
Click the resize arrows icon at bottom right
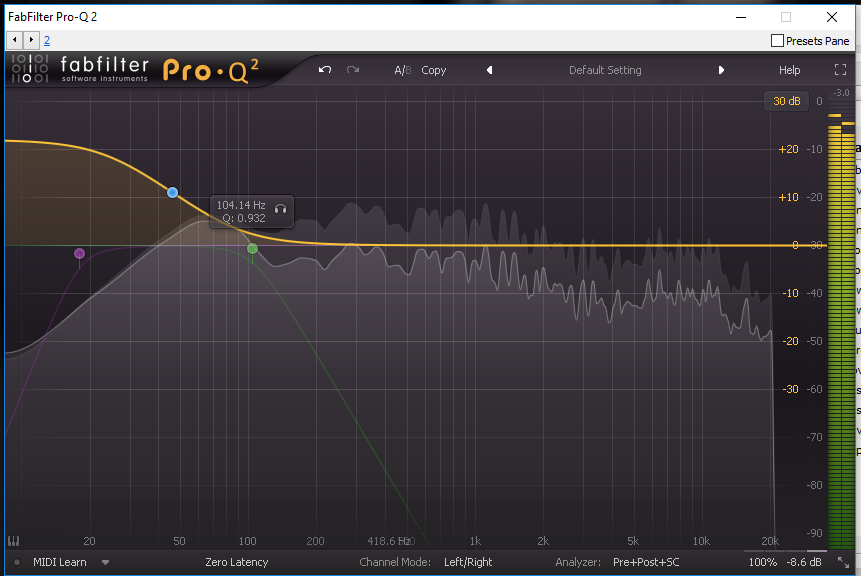pos(843,562)
